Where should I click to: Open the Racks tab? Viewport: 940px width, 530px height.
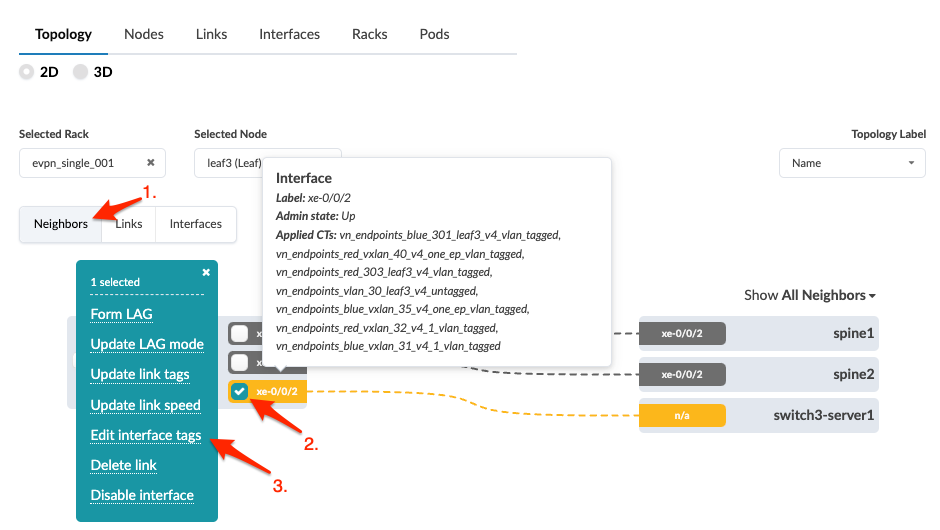(x=369, y=34)
